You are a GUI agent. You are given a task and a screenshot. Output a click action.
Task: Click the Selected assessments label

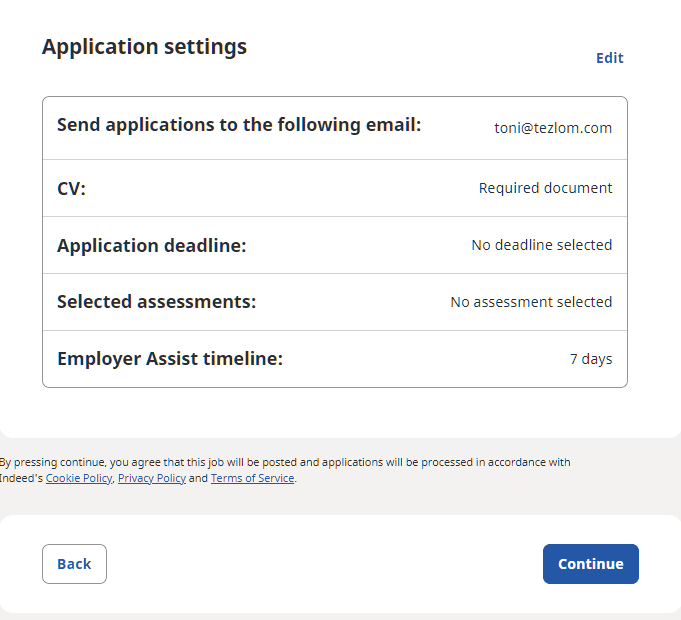(156, 302)
